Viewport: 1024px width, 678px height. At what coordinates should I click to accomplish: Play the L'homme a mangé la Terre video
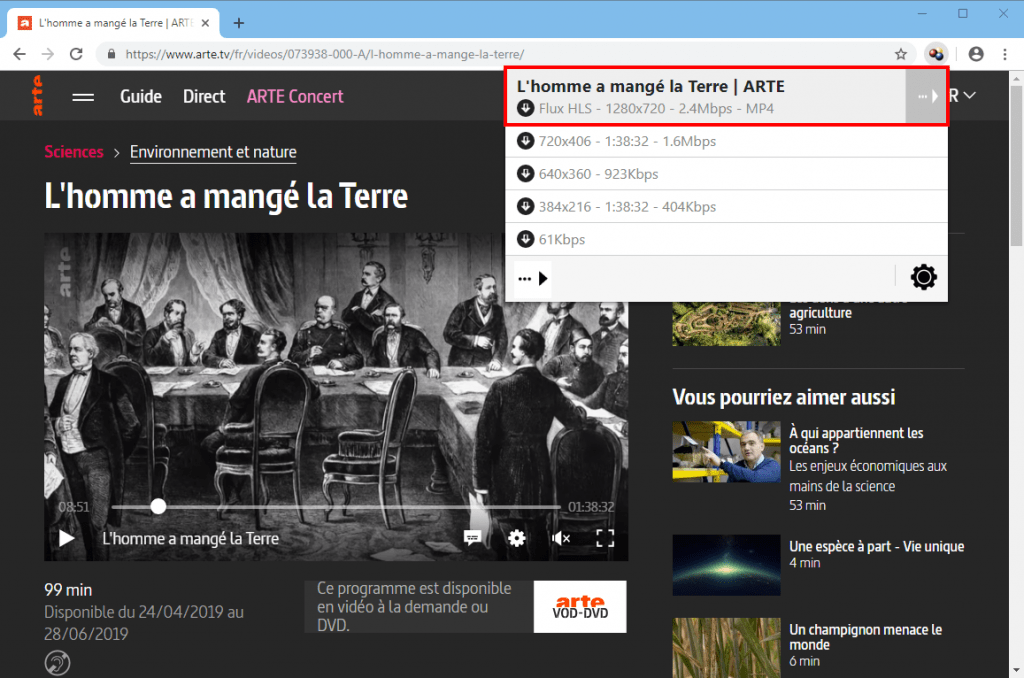[x=67, y=538]
